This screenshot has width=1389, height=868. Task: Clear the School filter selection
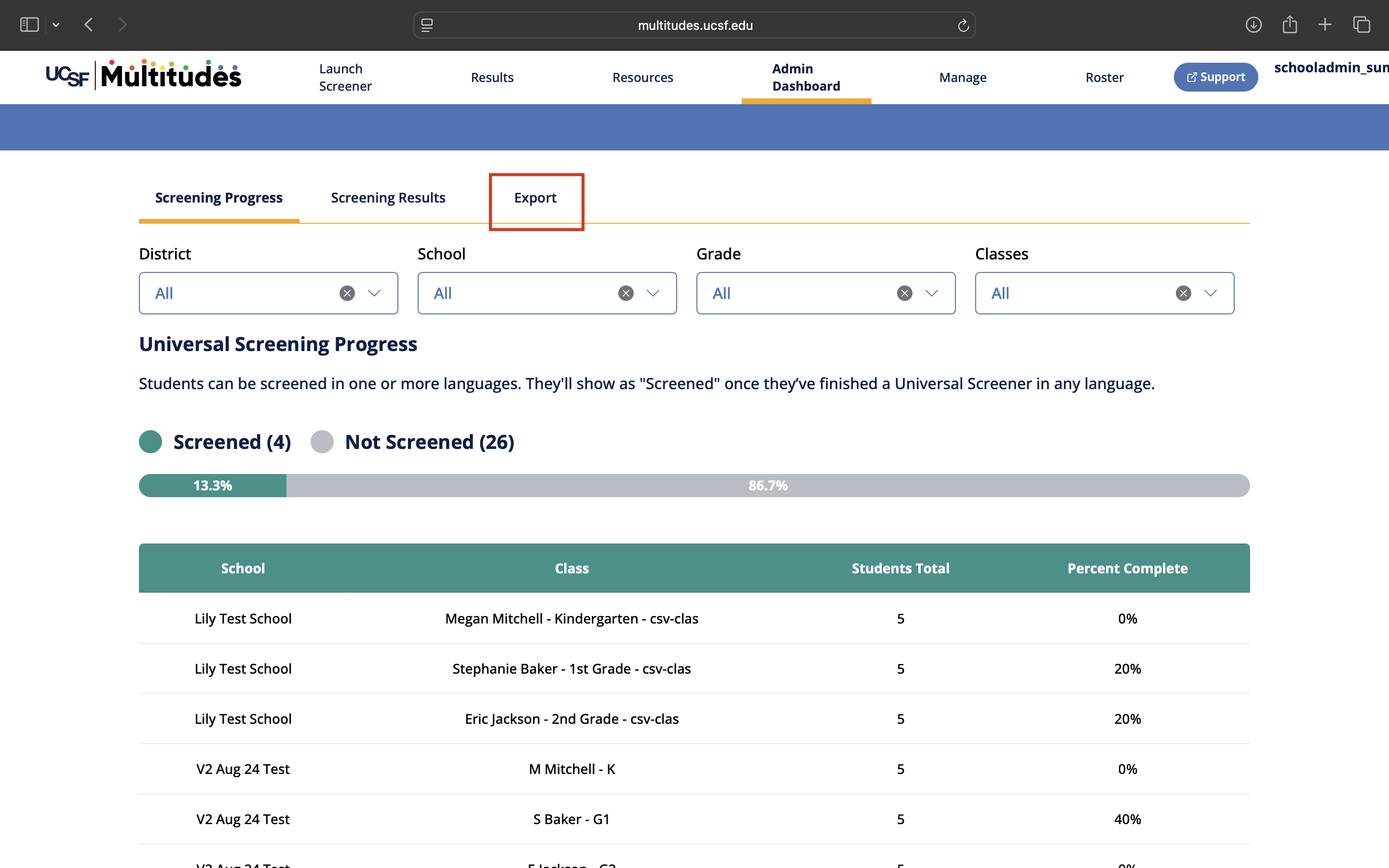pos(626,293)
